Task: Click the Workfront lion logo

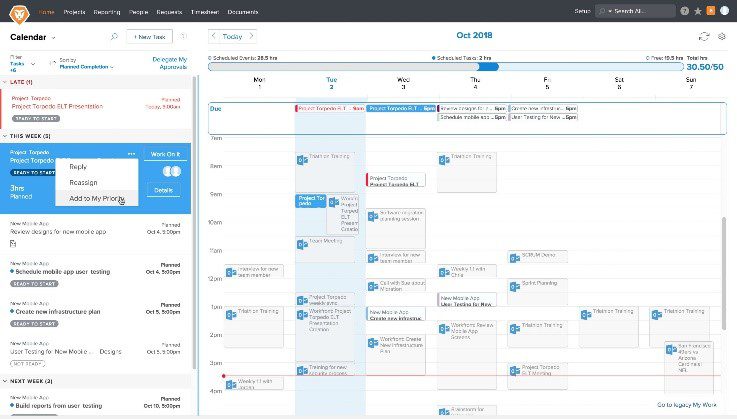Action: point(19,14)
